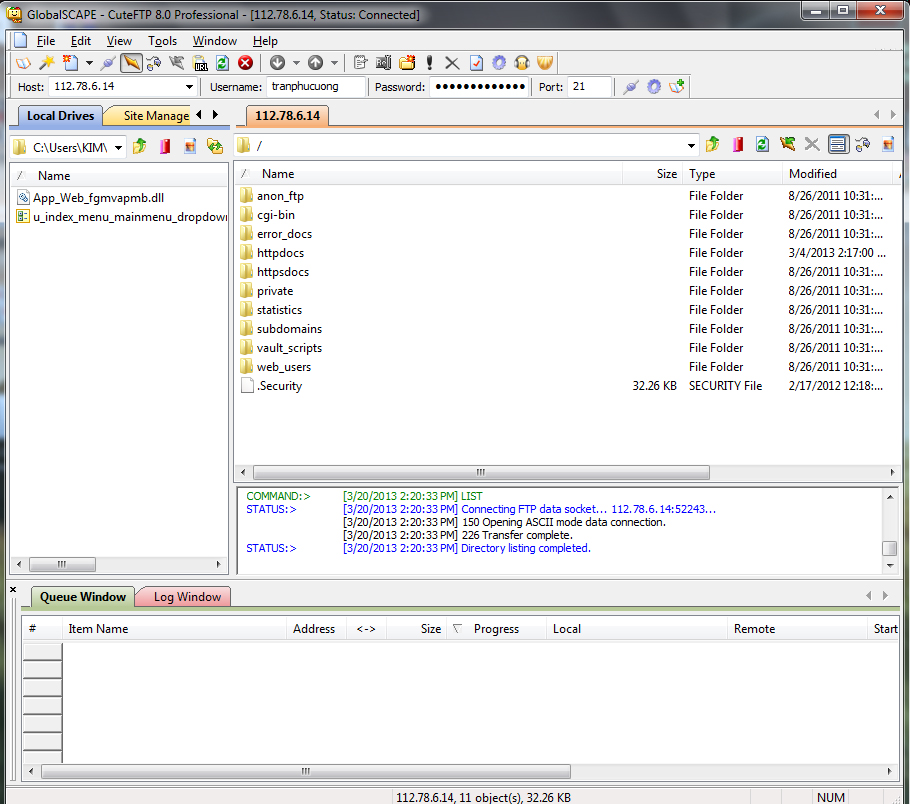This screenshot has height=804, width=910.
Task: Open the Window menu
Action: (215, 41)
